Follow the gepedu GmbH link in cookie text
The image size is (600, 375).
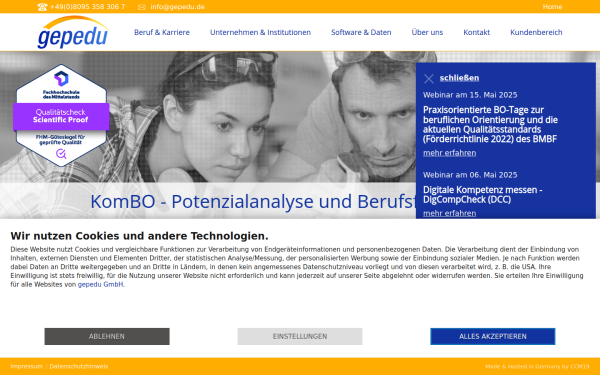click(x=100, y=284)
